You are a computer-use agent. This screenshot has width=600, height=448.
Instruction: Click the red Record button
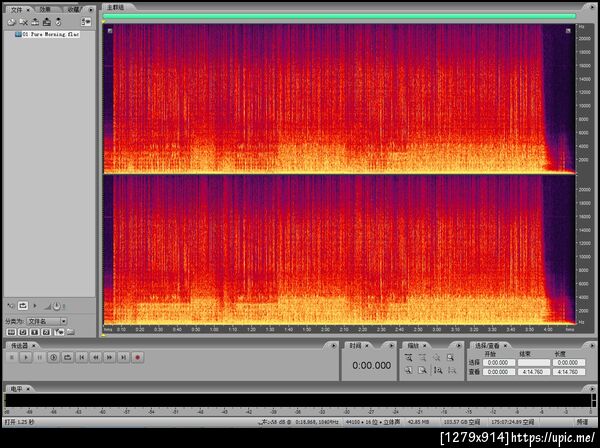coord(137,357)
